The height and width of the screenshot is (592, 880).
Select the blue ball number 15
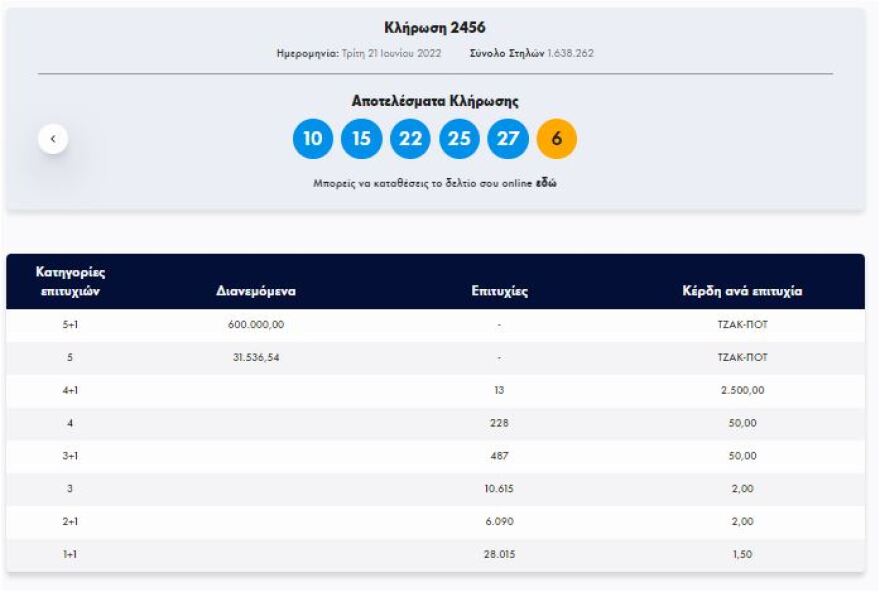click(361, 139)
